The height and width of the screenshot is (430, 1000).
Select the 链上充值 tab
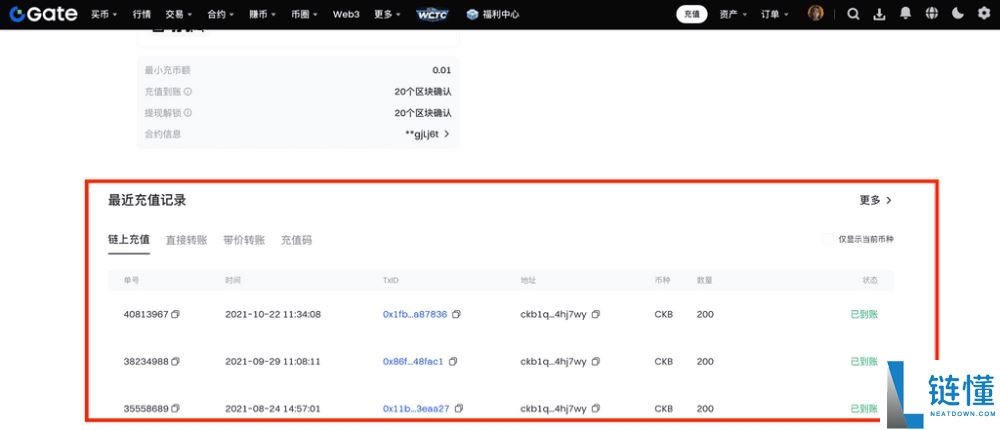click(129, 240)
